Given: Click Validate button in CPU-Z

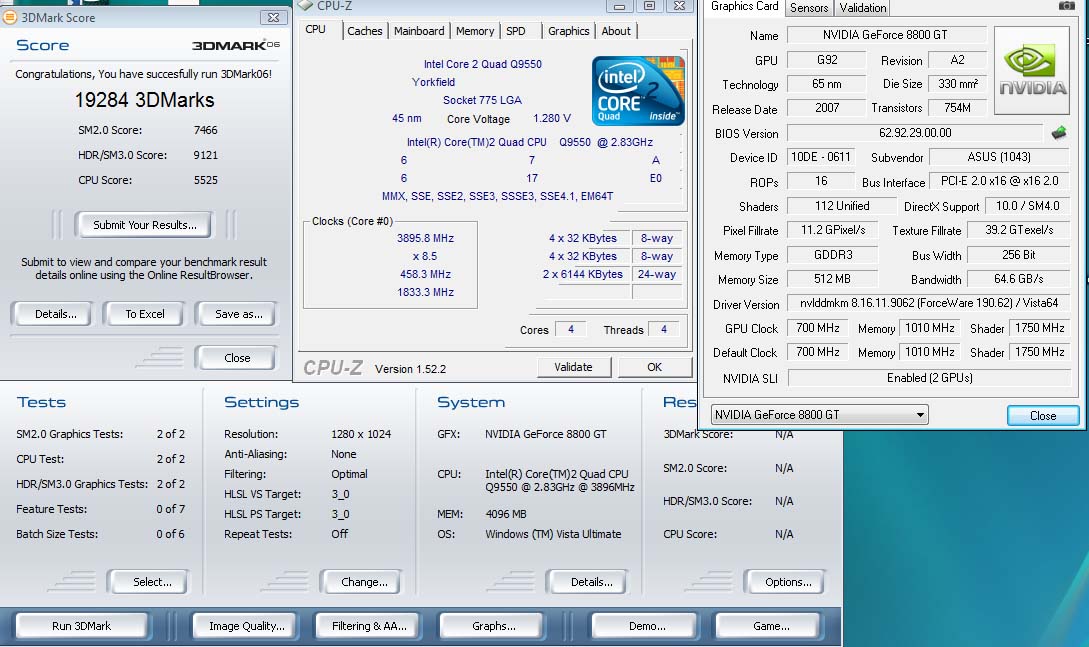Looking at the screenshot, I should 574,367.
